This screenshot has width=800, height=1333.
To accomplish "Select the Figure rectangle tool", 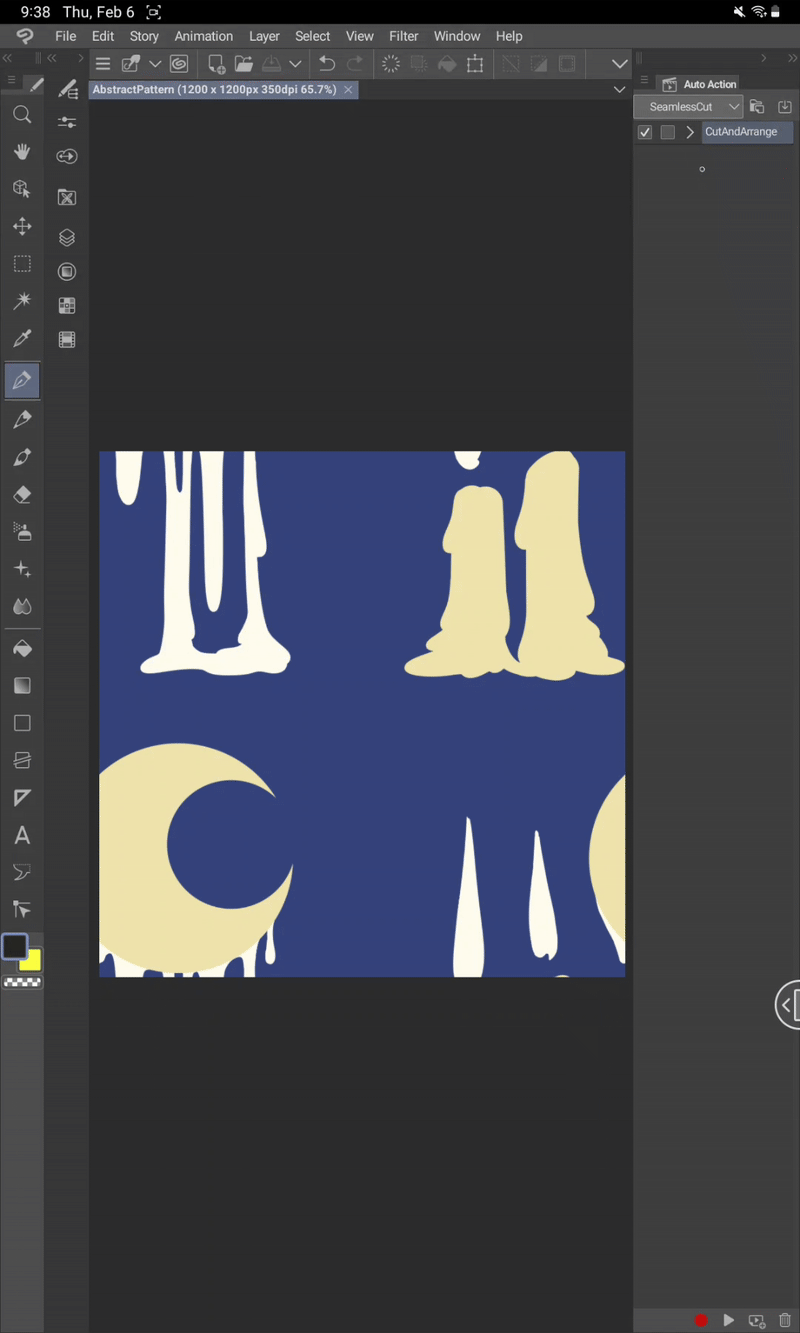I will [22, 723].
